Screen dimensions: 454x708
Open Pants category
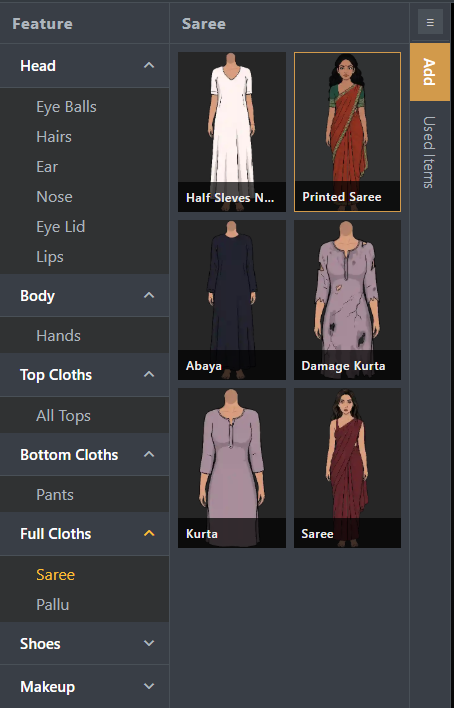[x=55, y=494]
